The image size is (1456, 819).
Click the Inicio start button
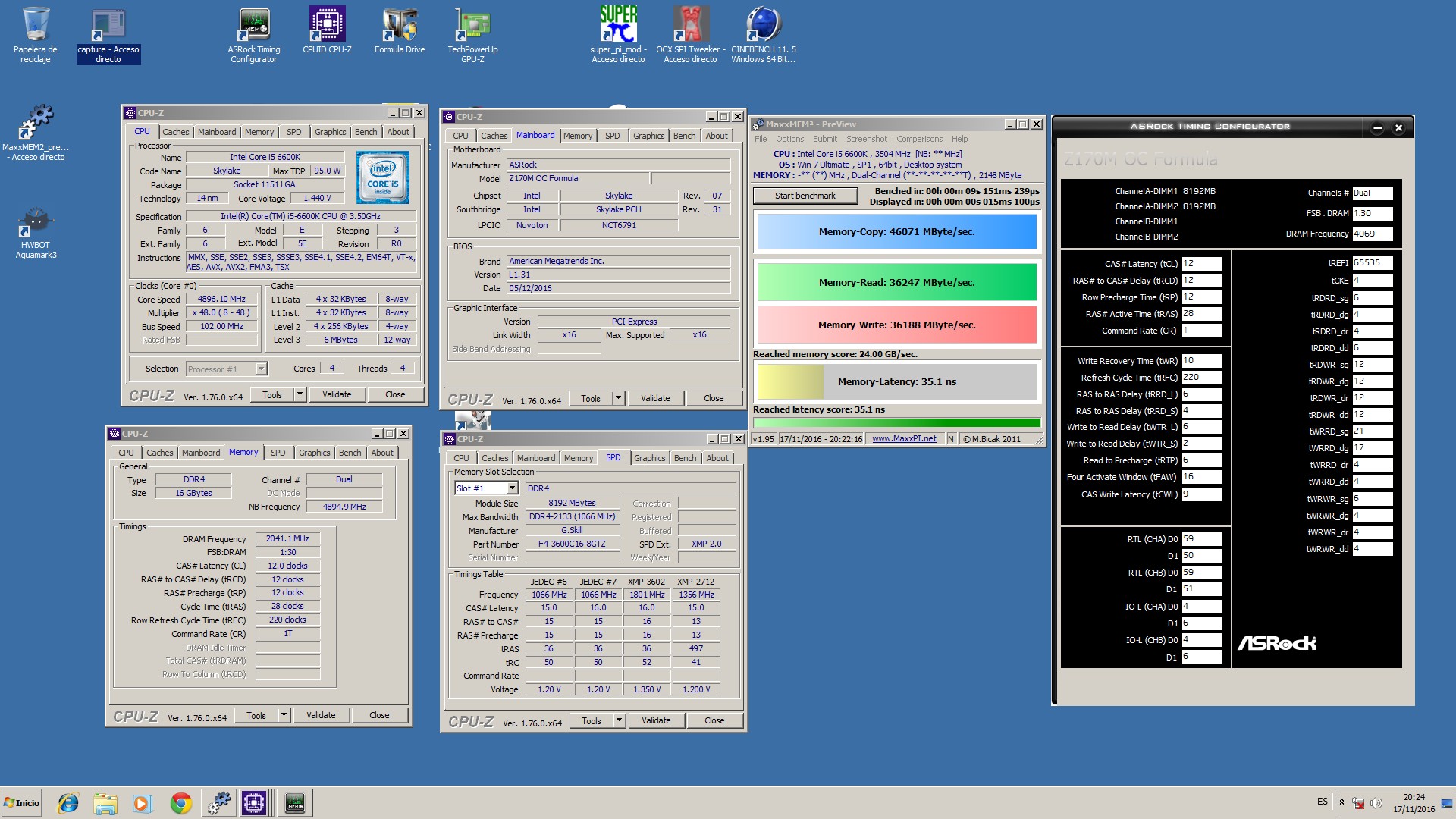22,803
